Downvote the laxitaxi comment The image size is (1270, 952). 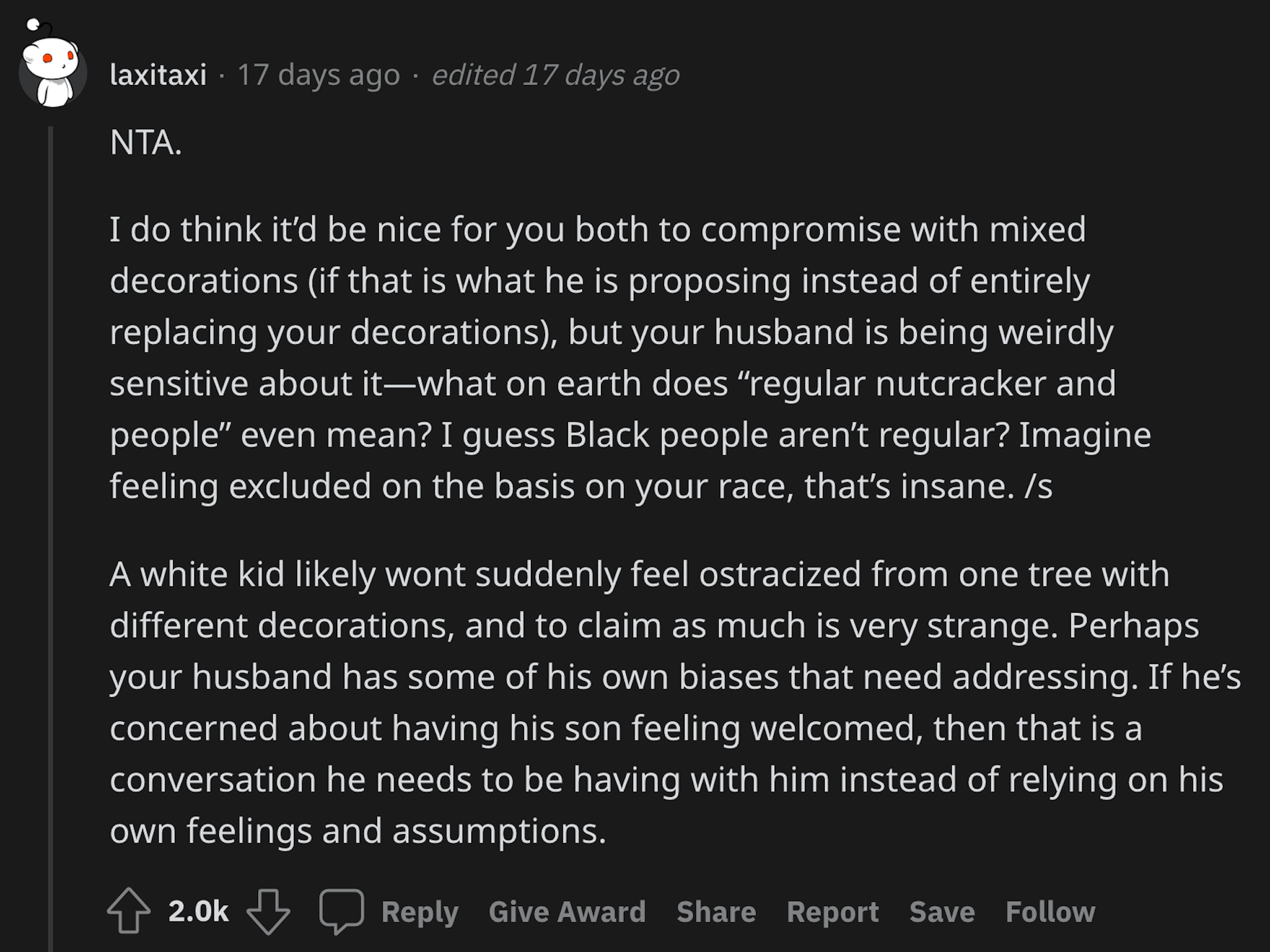click(268, 911)
